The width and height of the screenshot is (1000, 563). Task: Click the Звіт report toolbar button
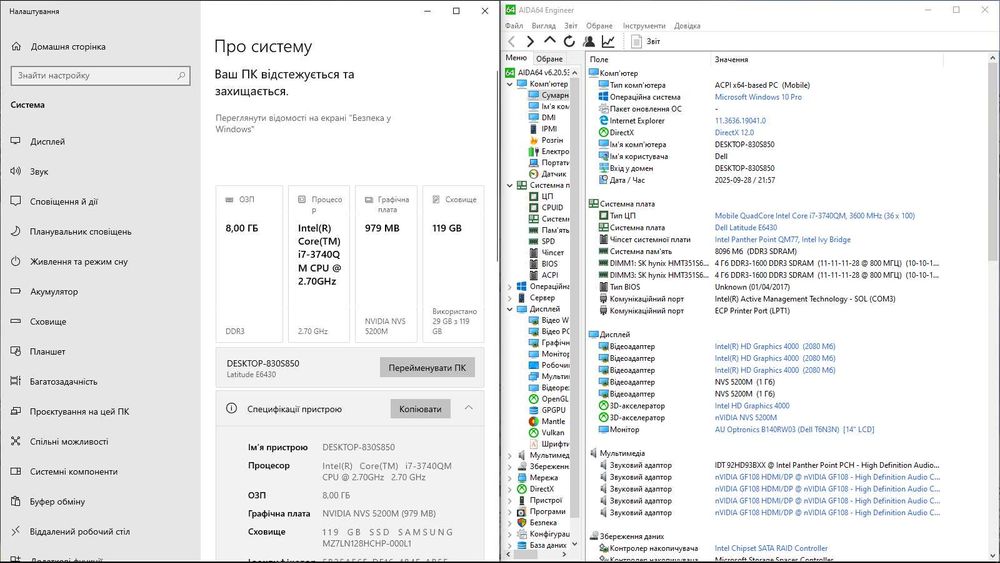(645, 41)
